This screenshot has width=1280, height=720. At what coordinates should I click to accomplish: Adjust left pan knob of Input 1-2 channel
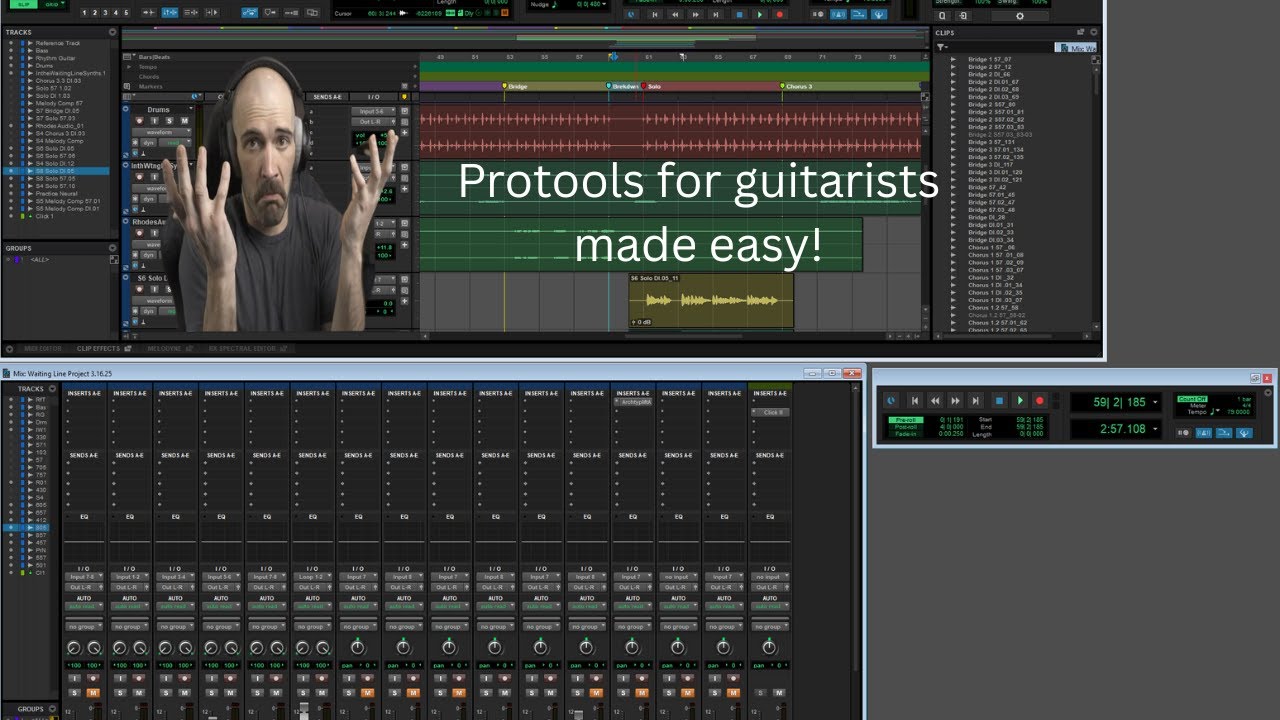[x=119, y=648]
